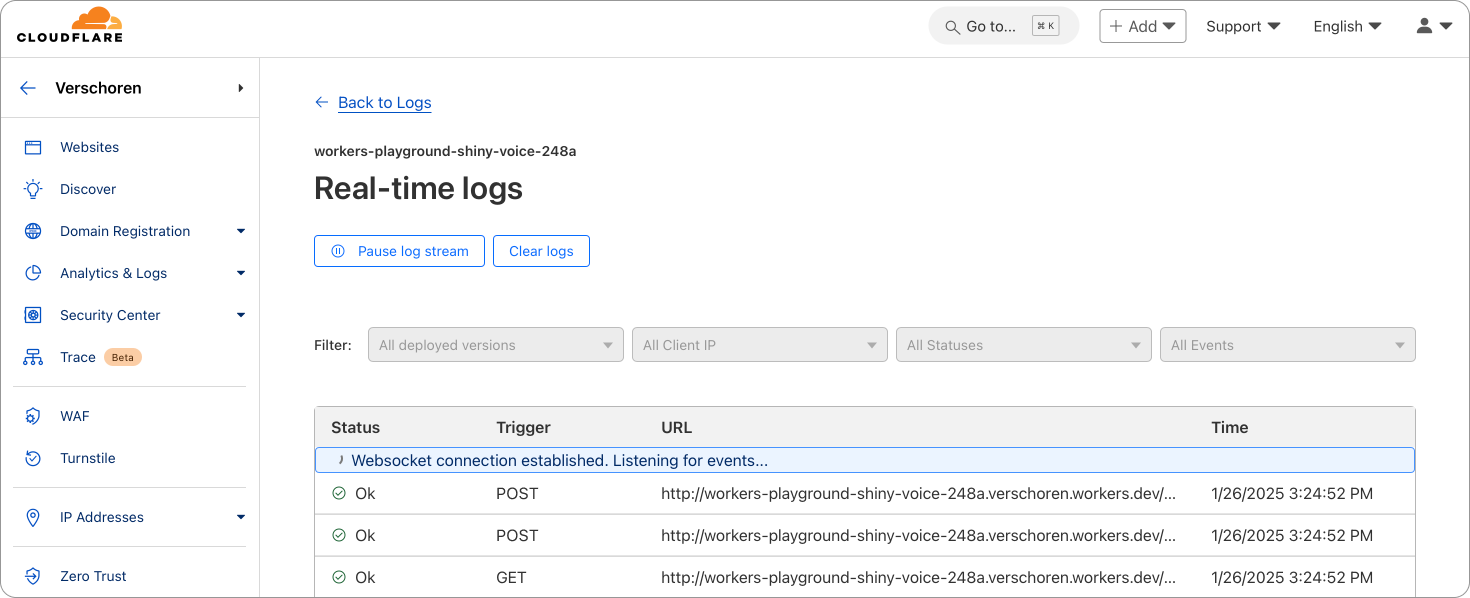This screenshot has height=598, width=1470.
Task: Click the Security Center icon
Action: coord(33,315)
